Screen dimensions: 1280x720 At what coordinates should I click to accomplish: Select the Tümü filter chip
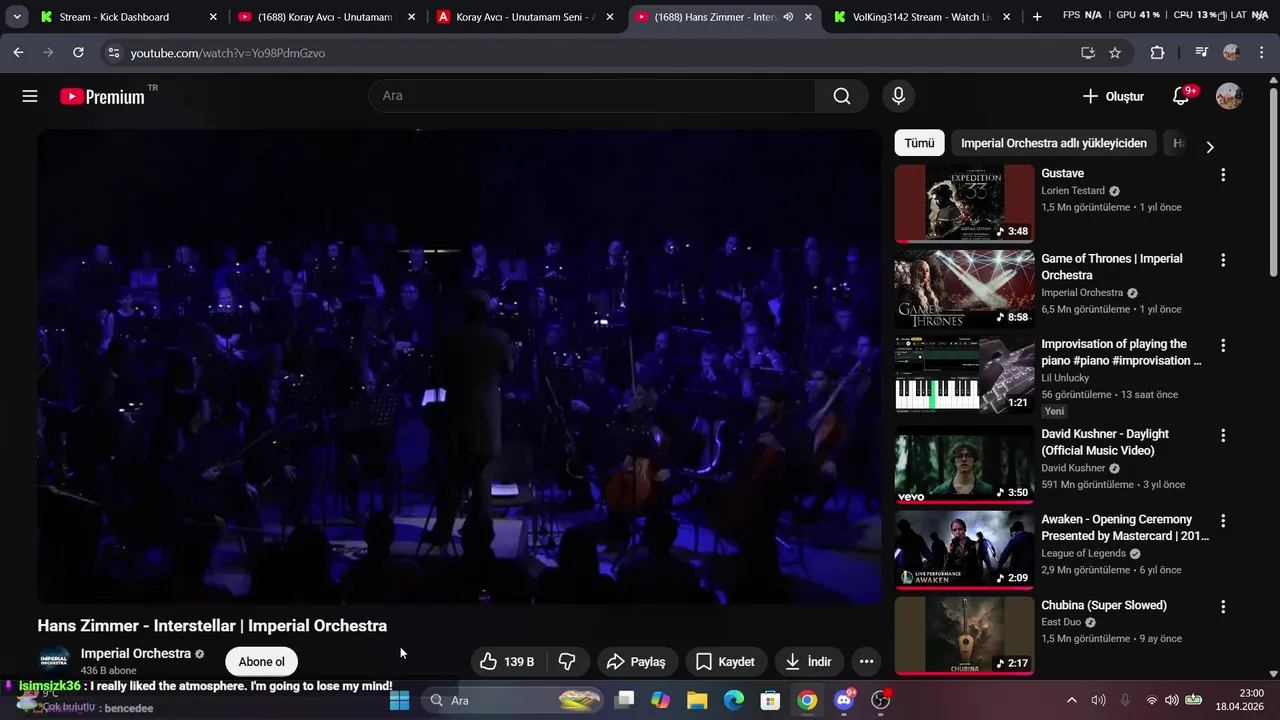[919, 143]
